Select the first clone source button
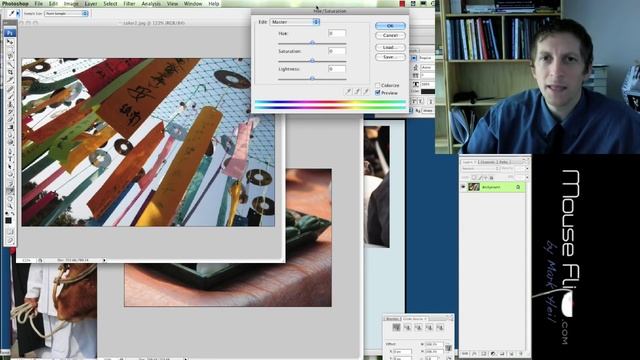 [x=396, y=327]
